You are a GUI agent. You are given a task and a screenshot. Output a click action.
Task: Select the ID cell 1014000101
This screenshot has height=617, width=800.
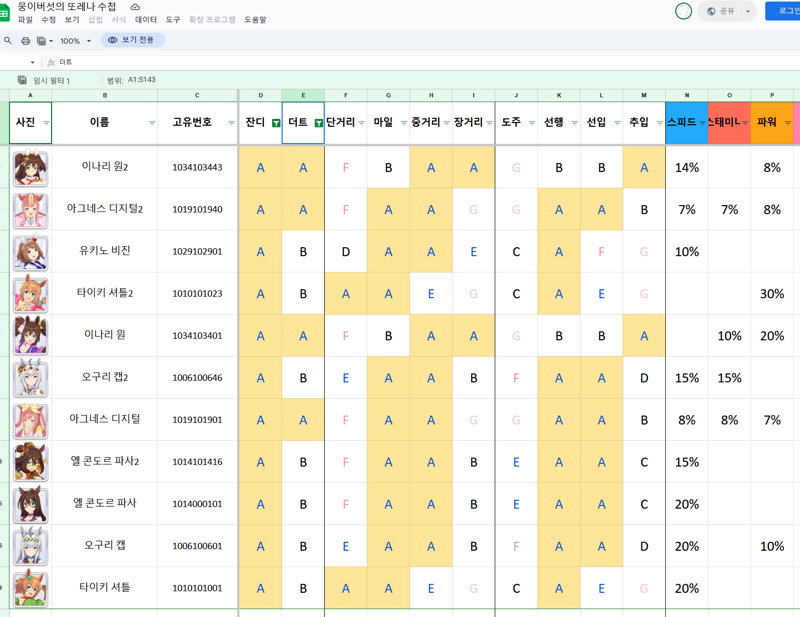point(197,504)
